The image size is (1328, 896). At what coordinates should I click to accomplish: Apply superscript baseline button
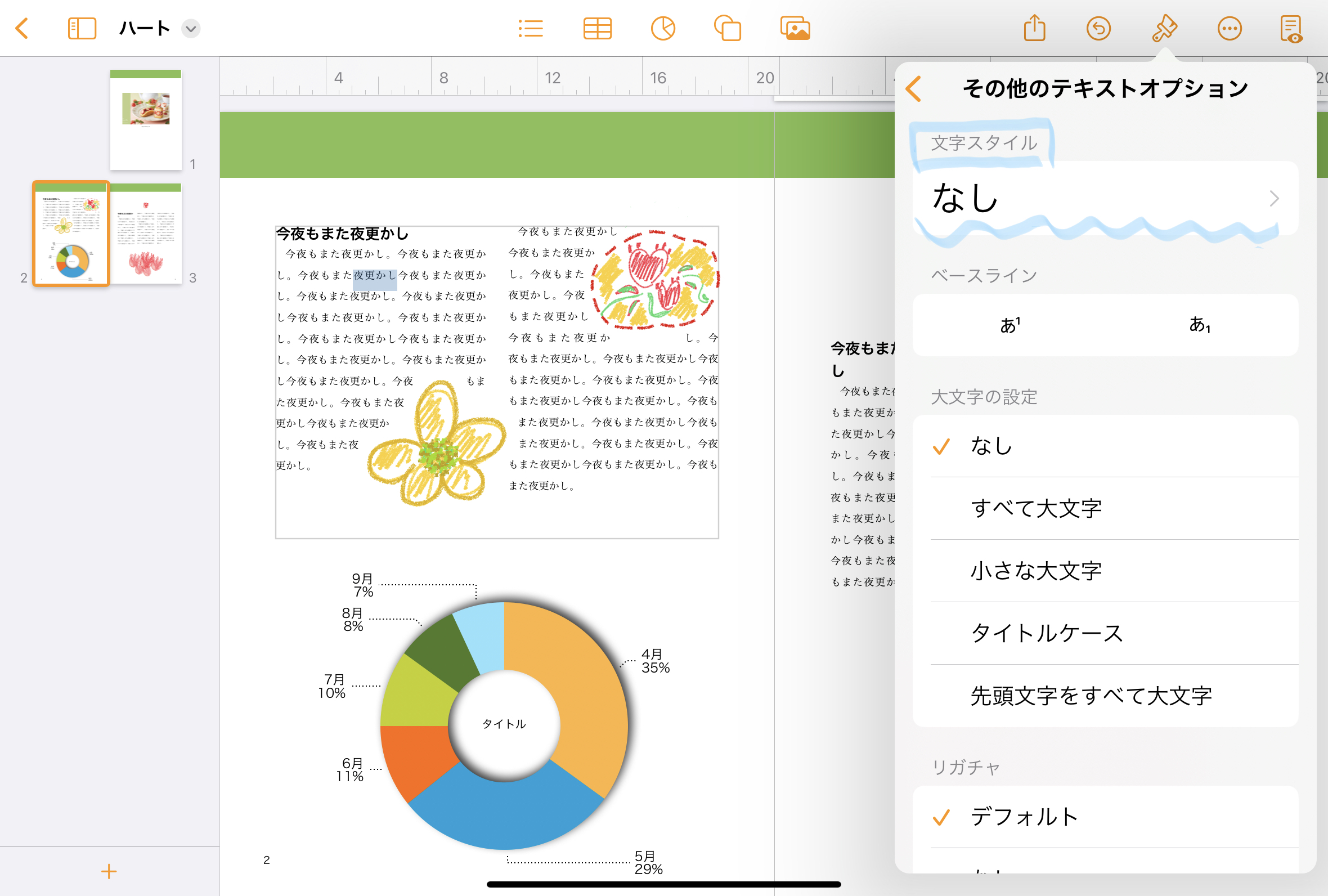click(1010, 325)
